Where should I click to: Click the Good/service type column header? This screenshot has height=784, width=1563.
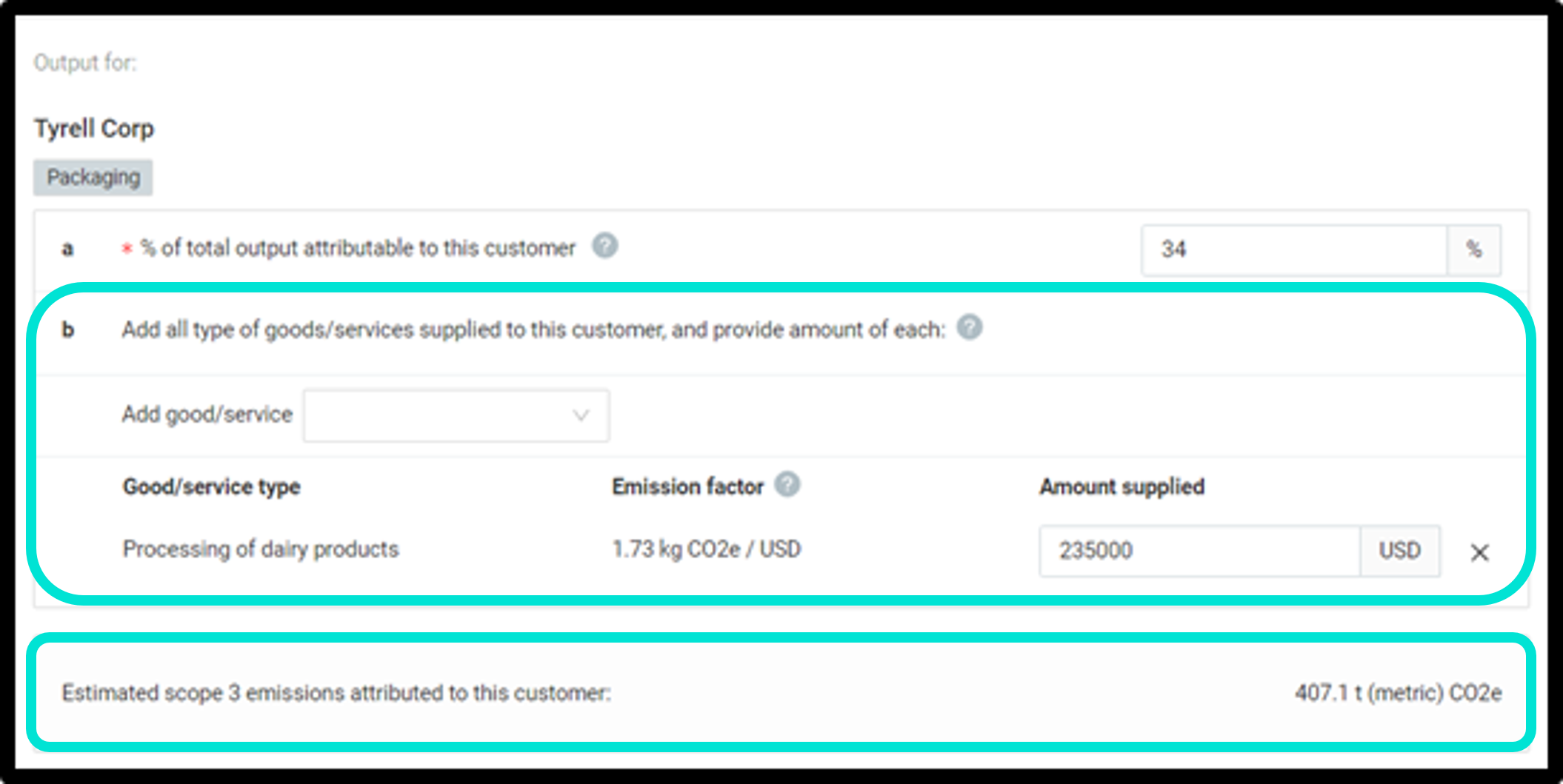pyautogui.click(x=212, y=487)
